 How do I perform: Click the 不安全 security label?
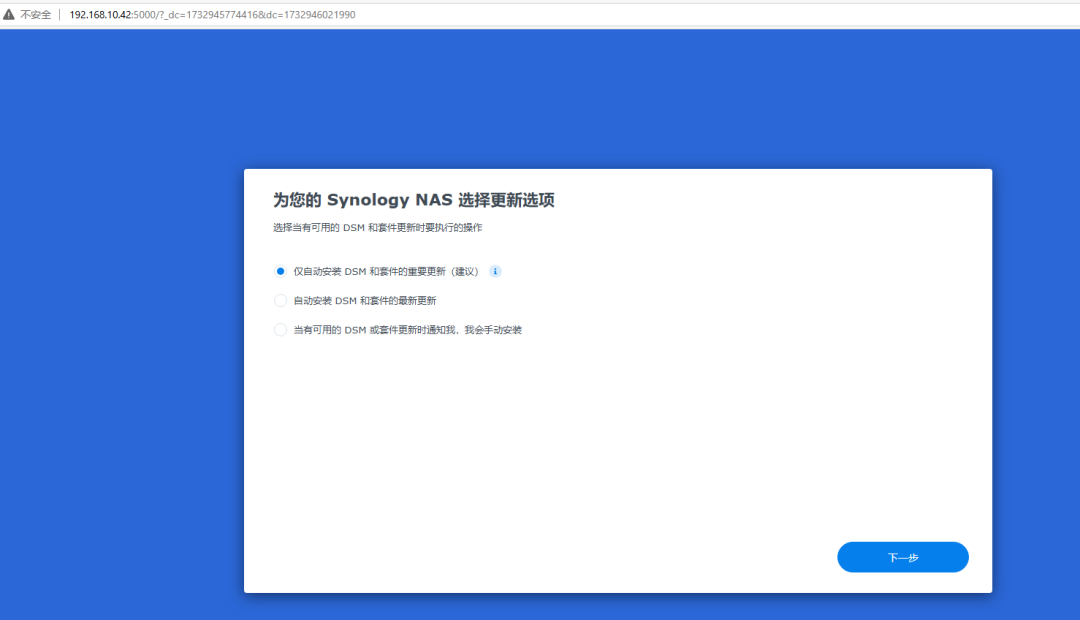point(36,15)
